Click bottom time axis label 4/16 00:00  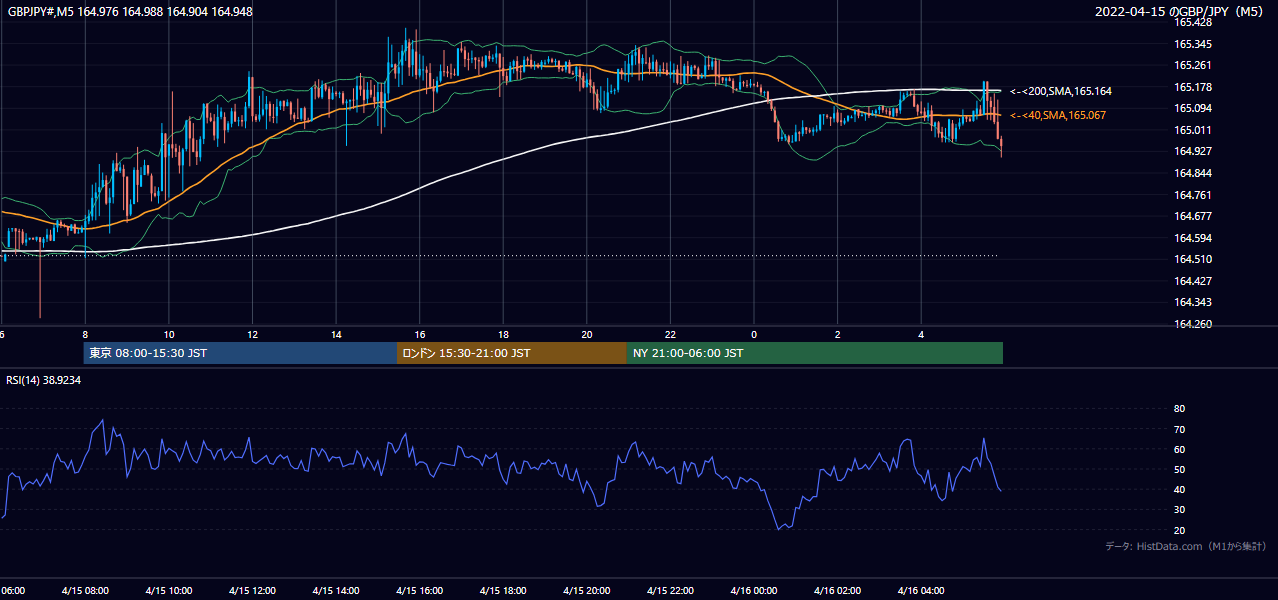[753, 590]
